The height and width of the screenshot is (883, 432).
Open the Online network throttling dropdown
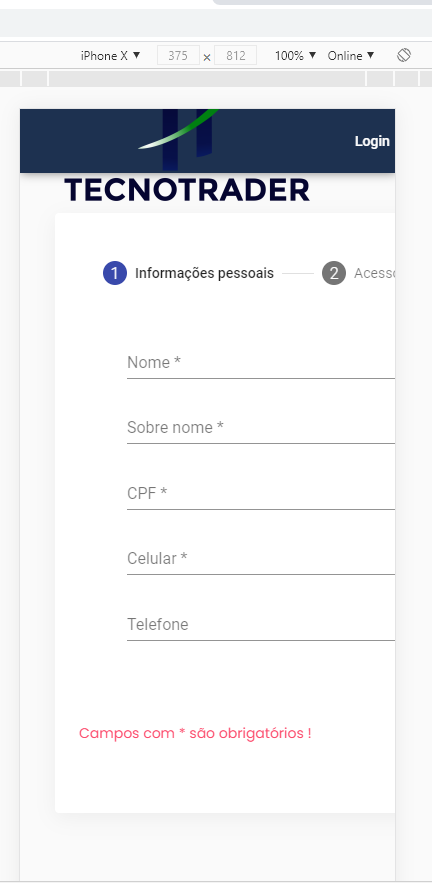click(351, 55)
